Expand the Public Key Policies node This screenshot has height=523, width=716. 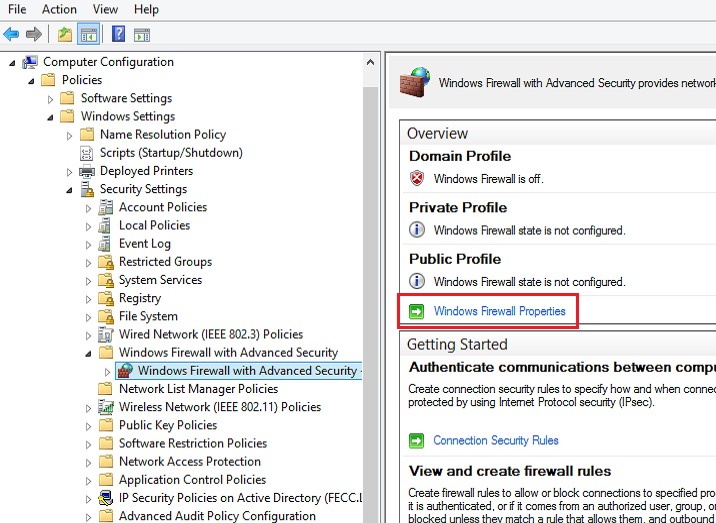point(89,426)
